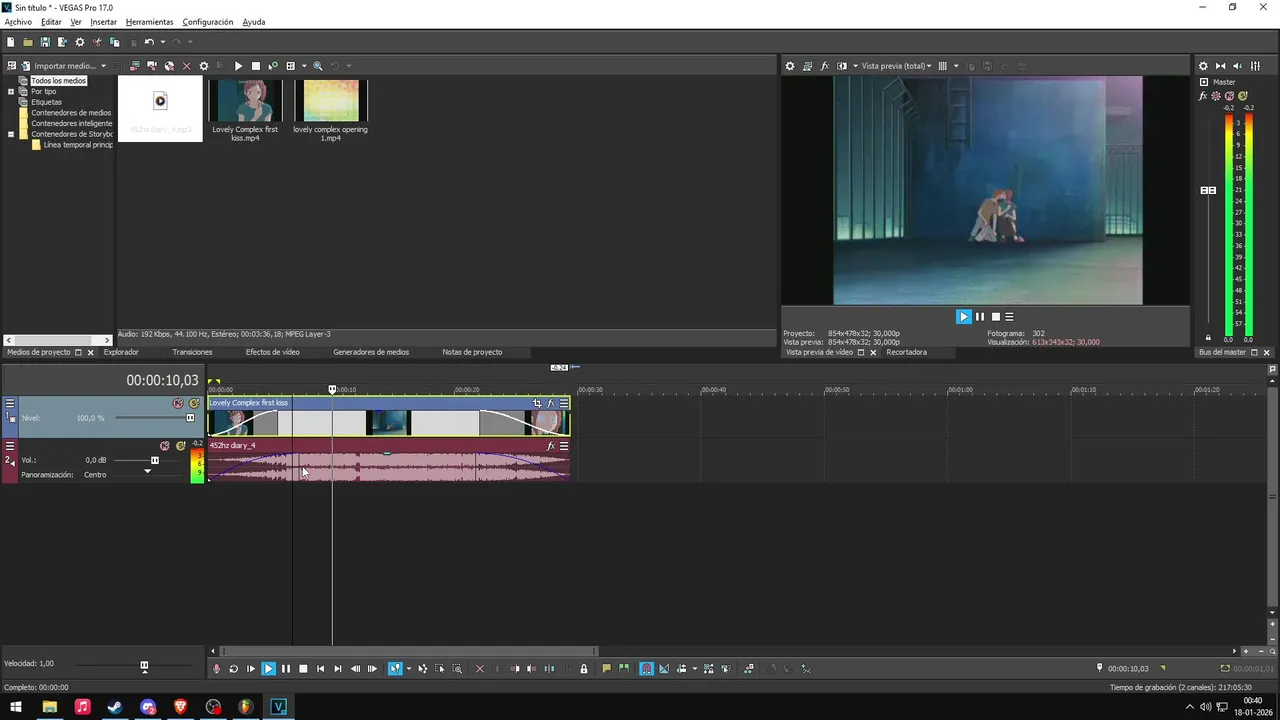Viewport: 1280px width, 720px height.
Task: Open event pan/crop on Lovely Complex clip
Action: coord(537,403)
